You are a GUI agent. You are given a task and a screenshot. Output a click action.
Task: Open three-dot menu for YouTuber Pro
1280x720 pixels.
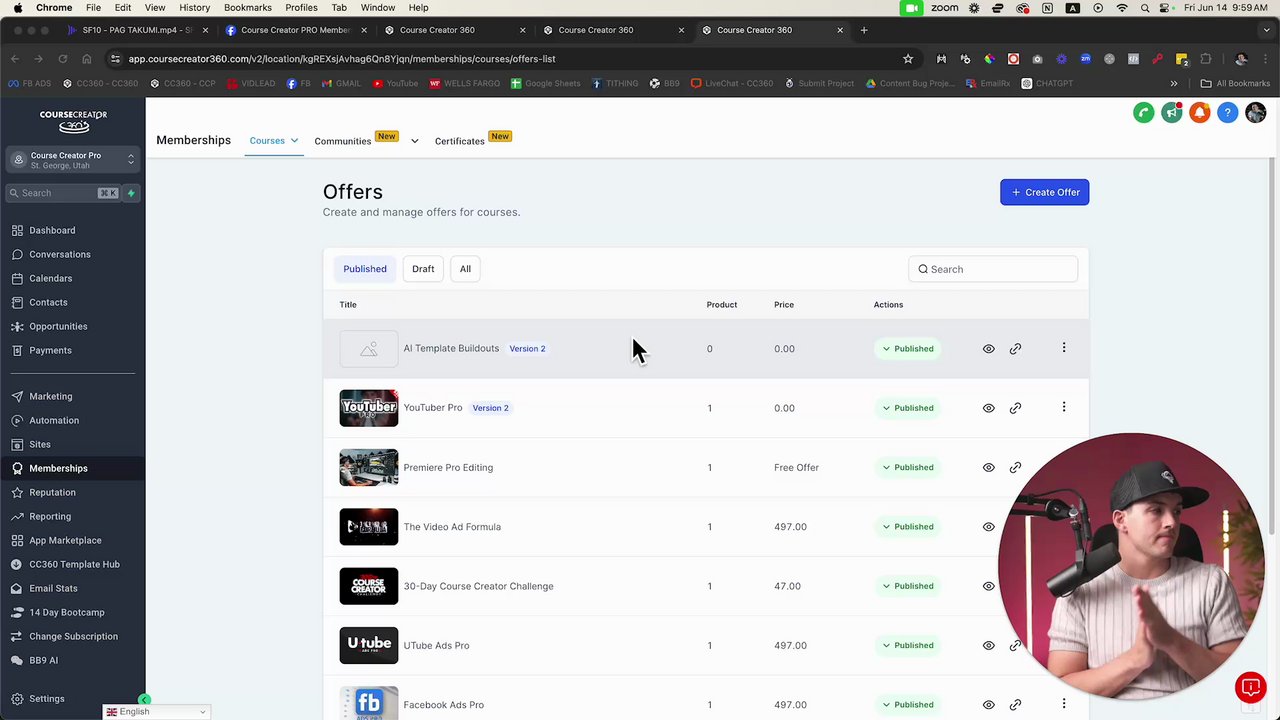(x=1064, y=407)
